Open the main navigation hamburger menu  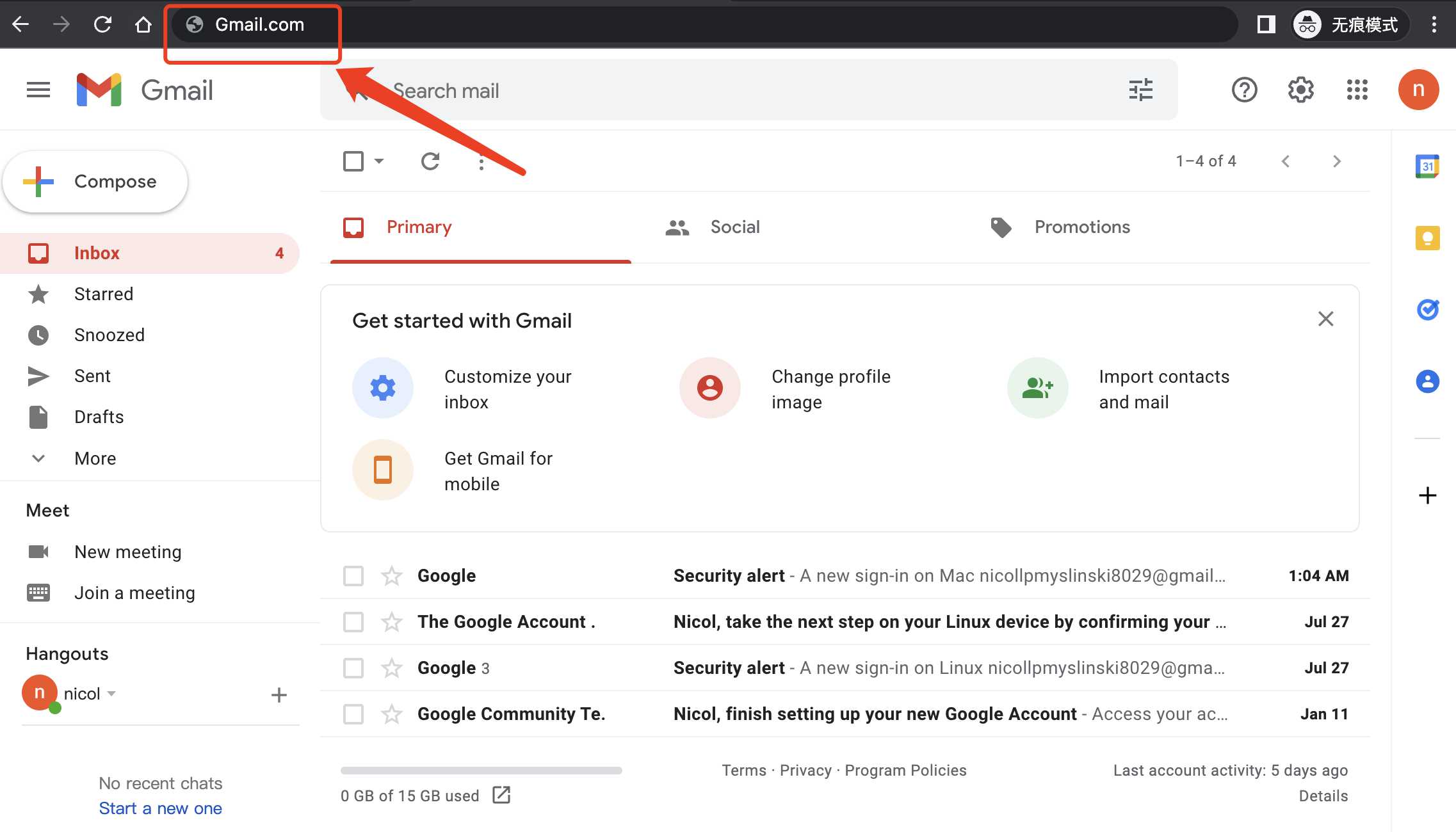coord(38,90)
